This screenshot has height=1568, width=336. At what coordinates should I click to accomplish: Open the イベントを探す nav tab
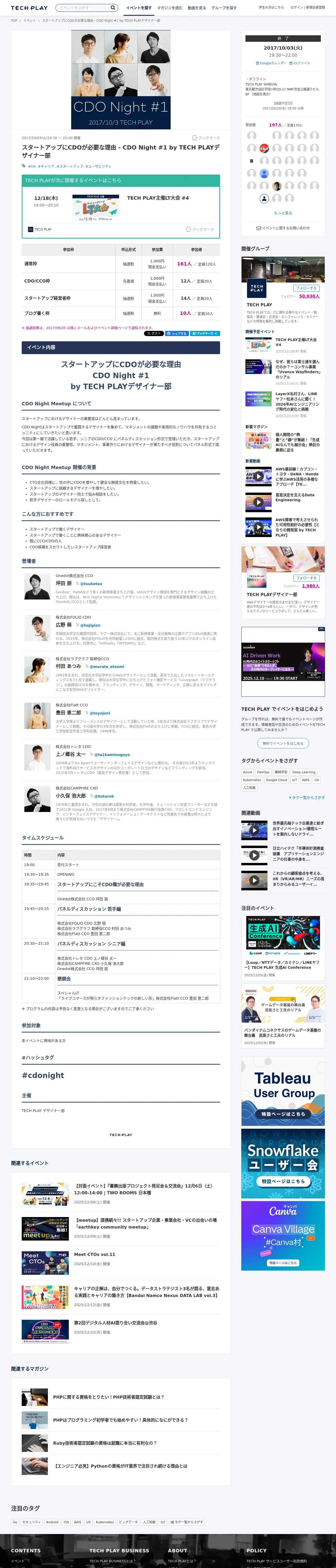pos(139,8)
